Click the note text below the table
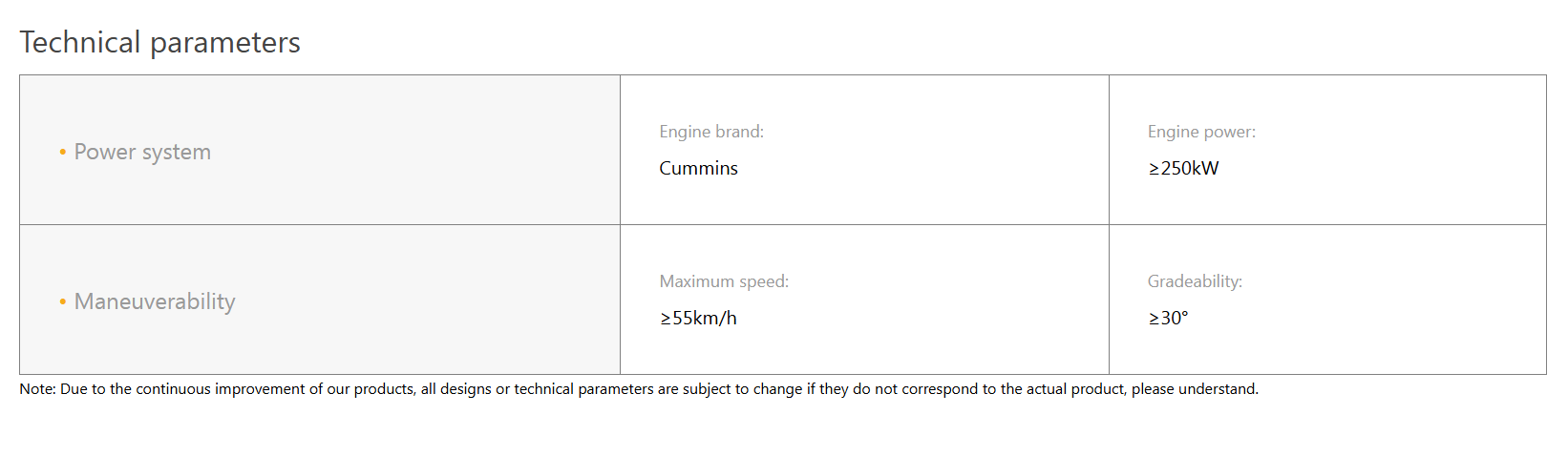Image resolution: width=1568 pixels, height=456 pixels. pyautogui.click(x=639, y=389)
